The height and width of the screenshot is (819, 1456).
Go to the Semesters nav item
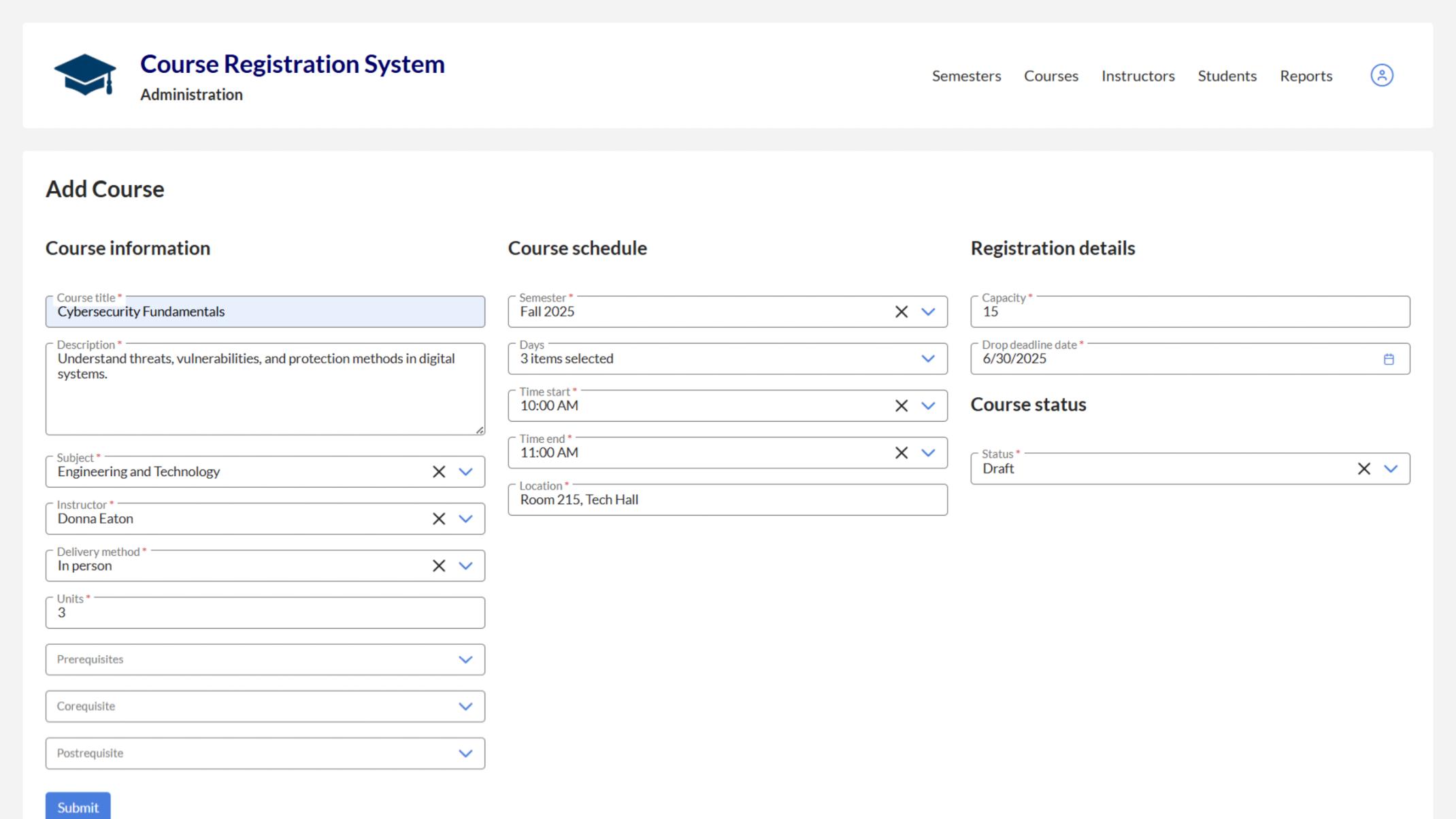click(x=966, y=76)
